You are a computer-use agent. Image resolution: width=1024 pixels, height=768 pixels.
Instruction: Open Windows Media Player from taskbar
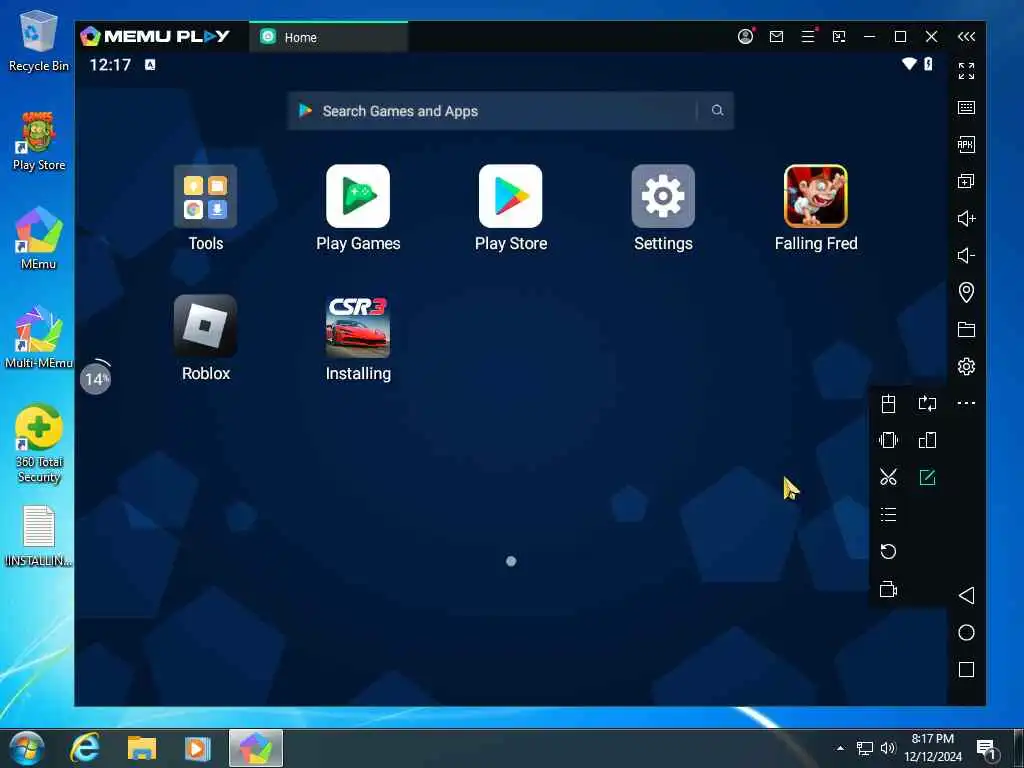197,748
